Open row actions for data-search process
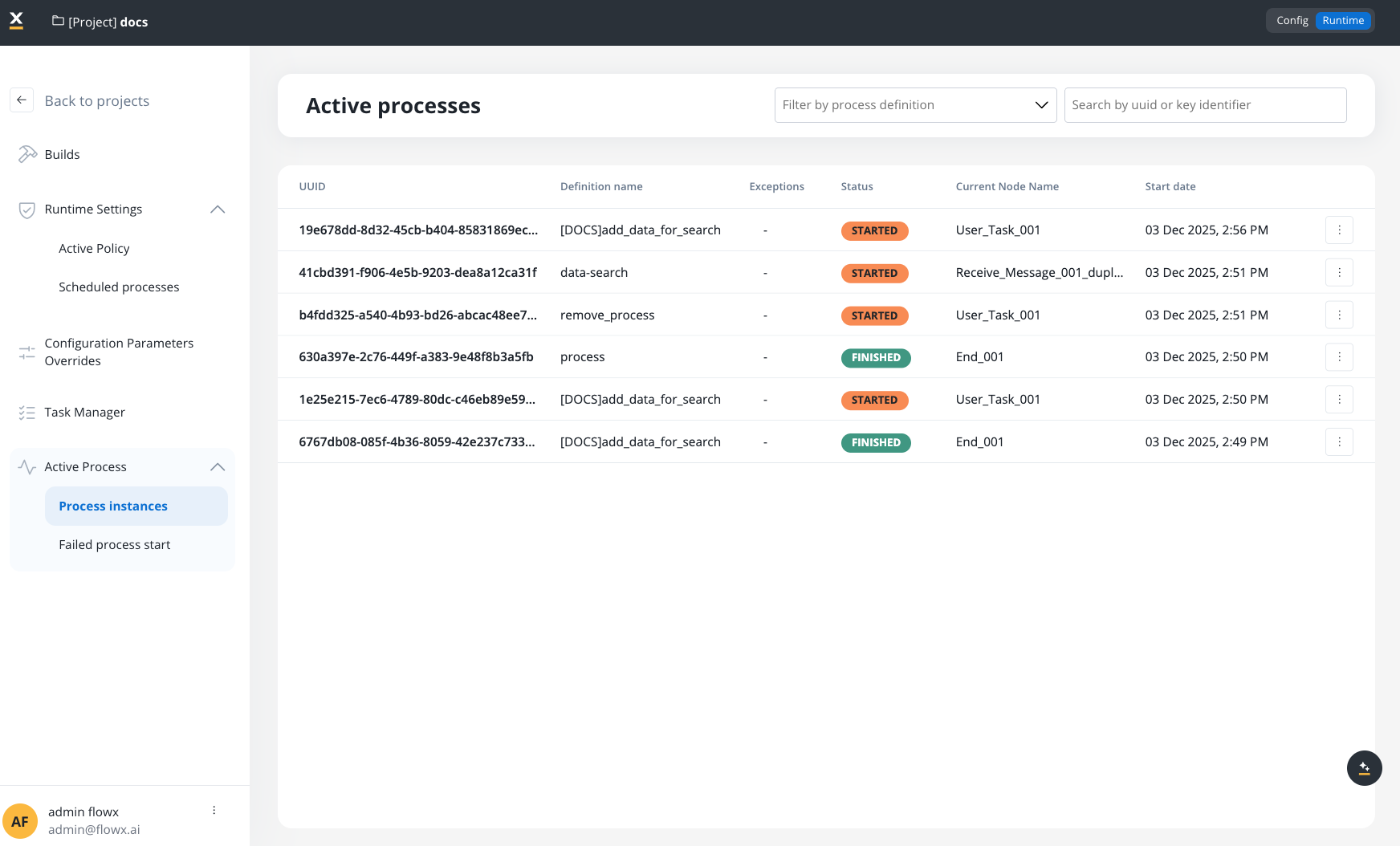 click(1338, 273)
